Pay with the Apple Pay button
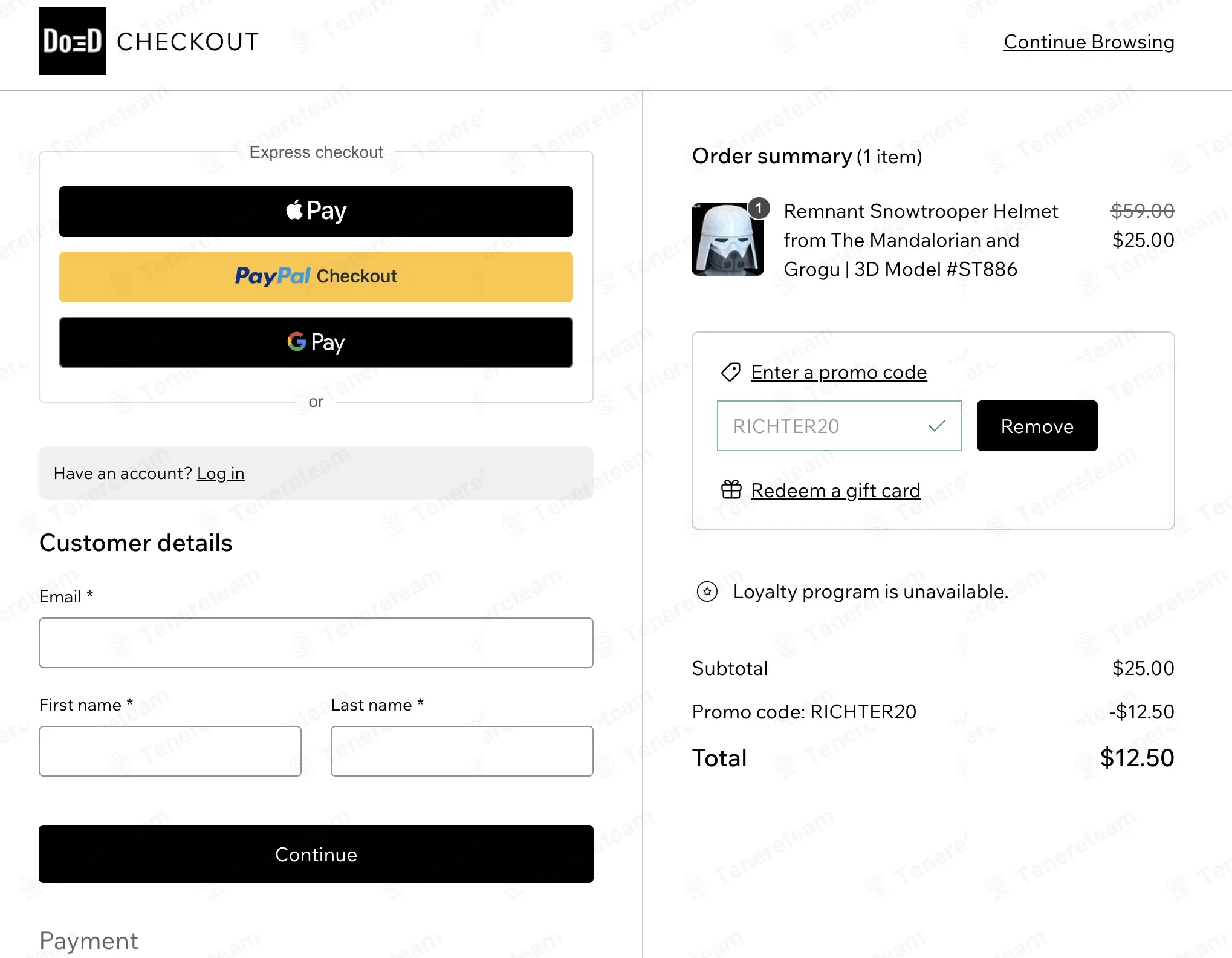Viewport: 1232px width, 958px height. (x=316, y=212)
